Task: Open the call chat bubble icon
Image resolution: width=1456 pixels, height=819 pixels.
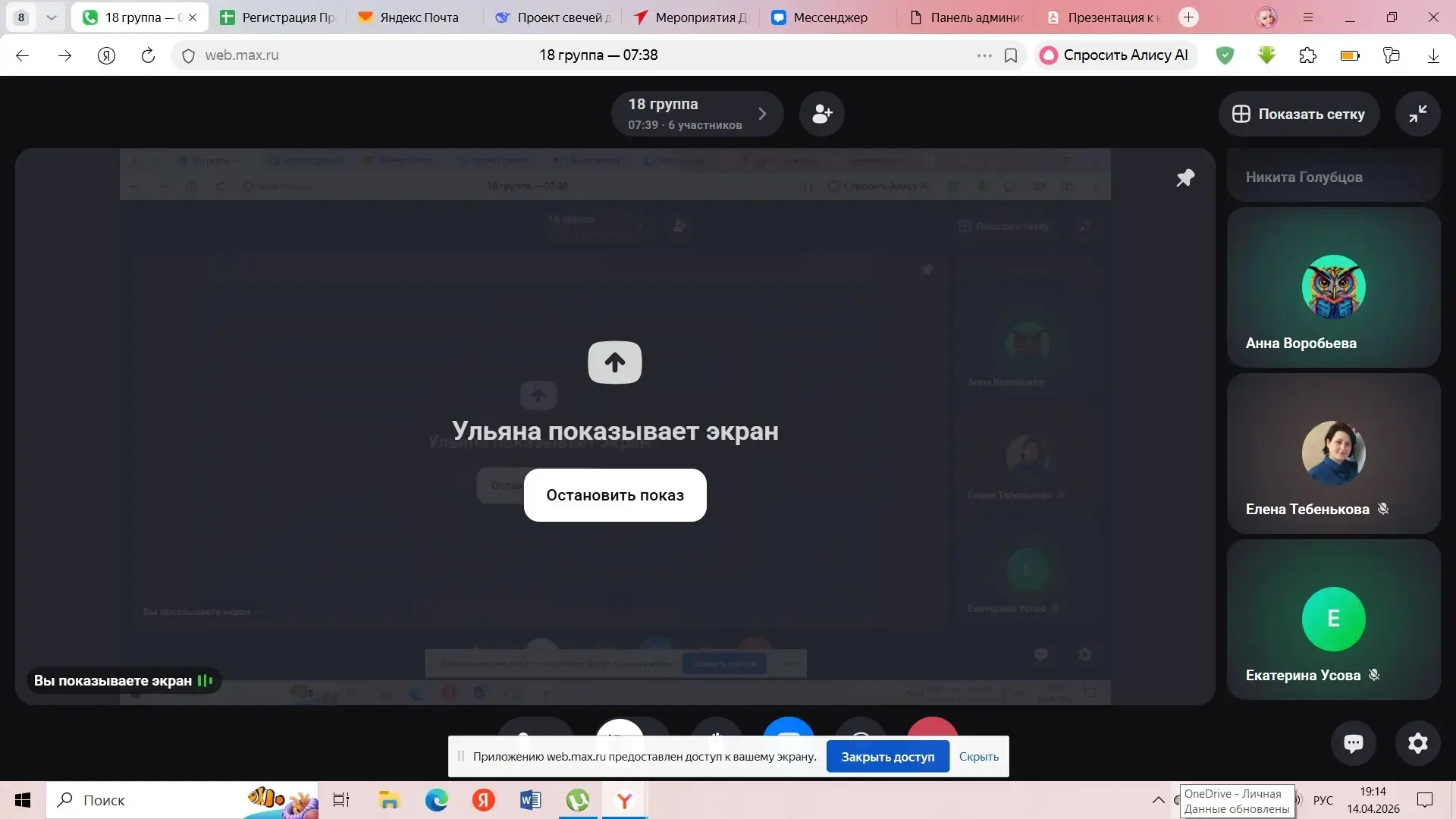Action: tap(1354, 743)
